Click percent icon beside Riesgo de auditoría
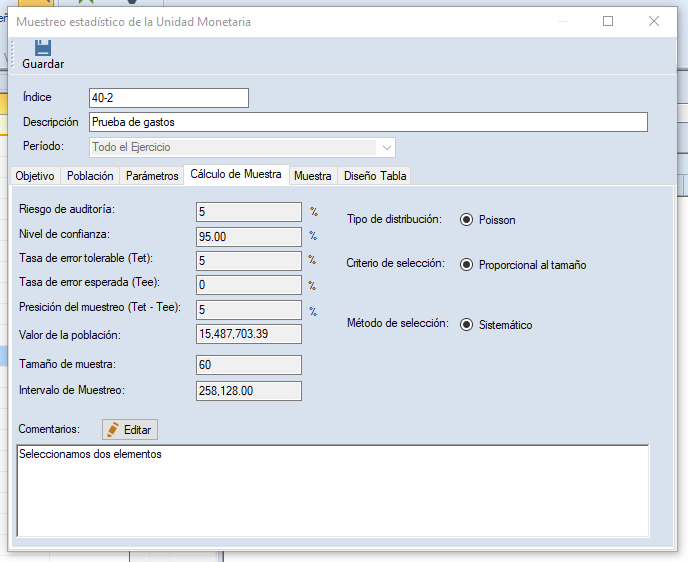The width and height of the screenshot is (688, 562). click(313, 212)
